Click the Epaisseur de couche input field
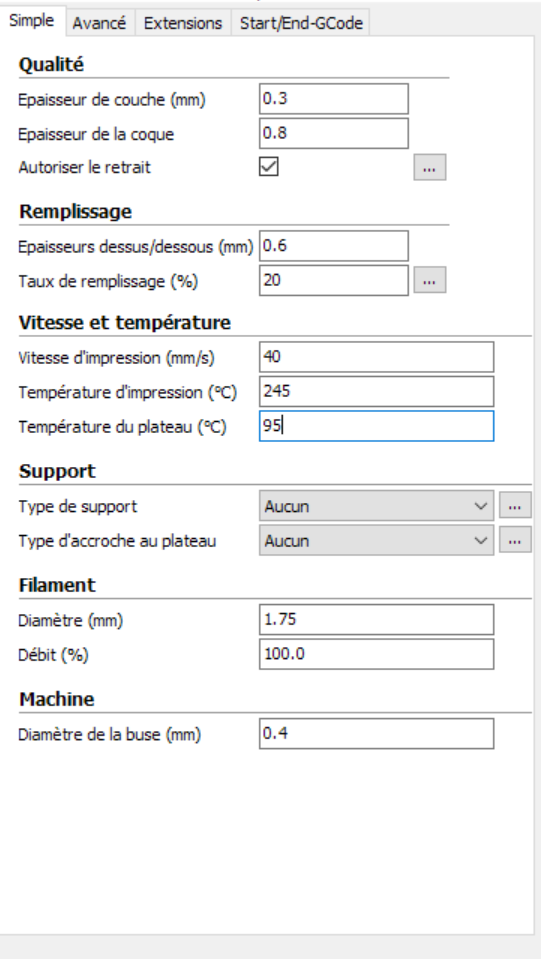The image size is (541, 959). 334,99
